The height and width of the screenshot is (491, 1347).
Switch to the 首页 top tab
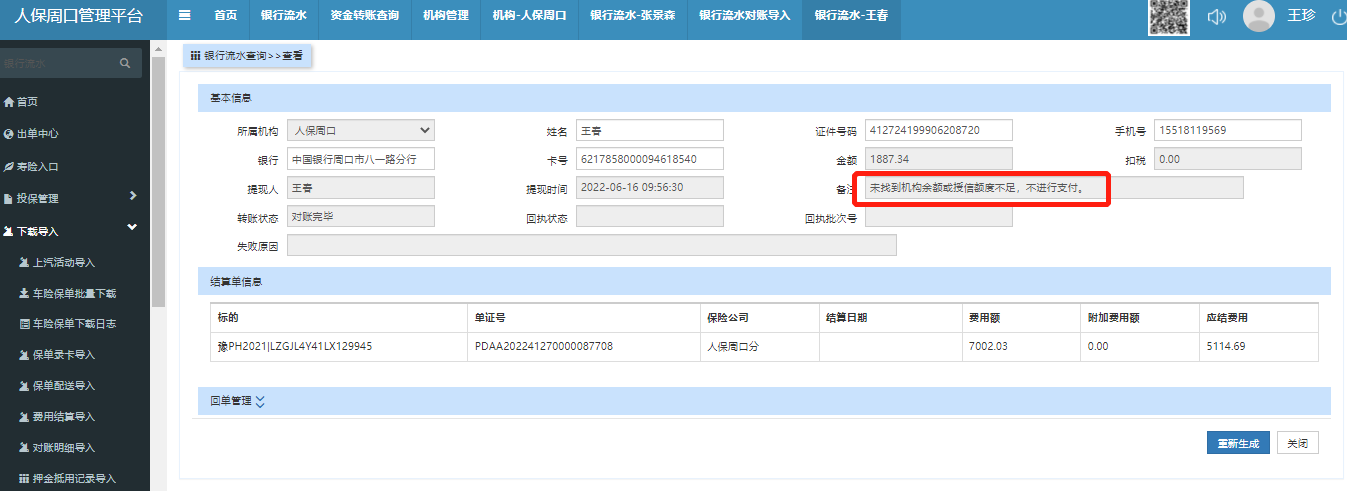[x=226, y=16]
